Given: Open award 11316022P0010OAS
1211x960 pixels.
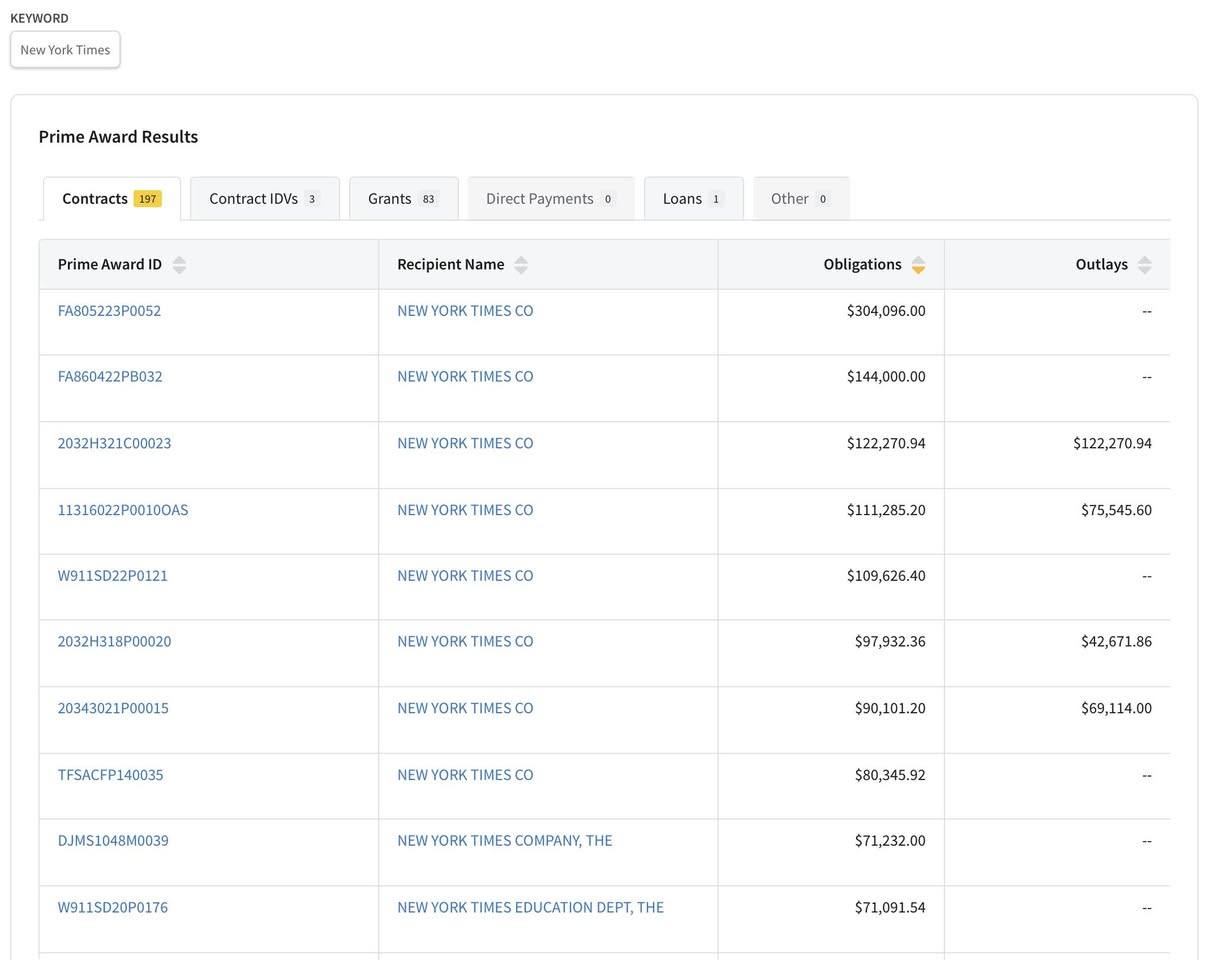Looking at the screenshot, I should (x=123, y=510).
